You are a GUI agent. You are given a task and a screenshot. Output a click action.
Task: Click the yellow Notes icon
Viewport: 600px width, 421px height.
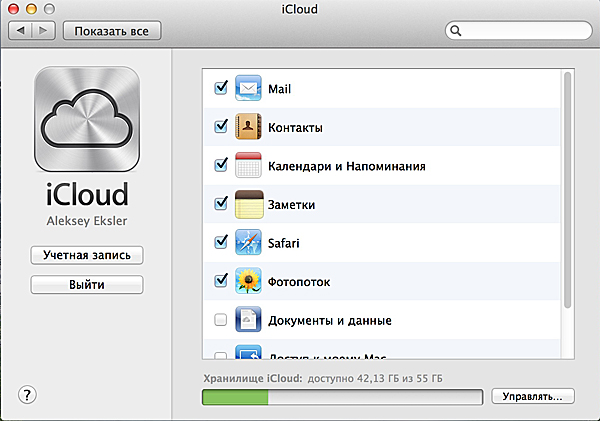pyautogui.click(x=248, y=204)
